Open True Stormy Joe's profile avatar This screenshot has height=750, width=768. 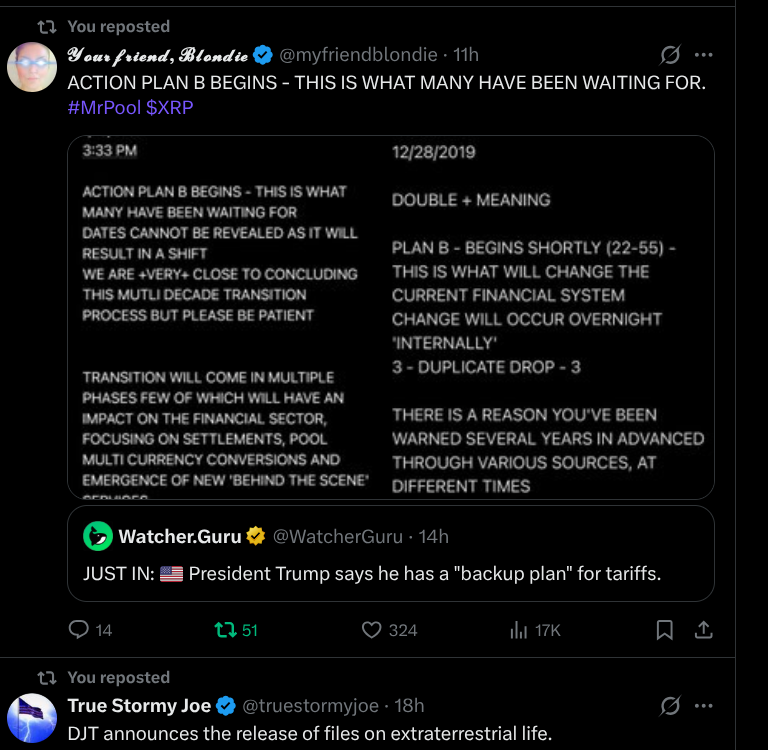click(x=32, y=718)
